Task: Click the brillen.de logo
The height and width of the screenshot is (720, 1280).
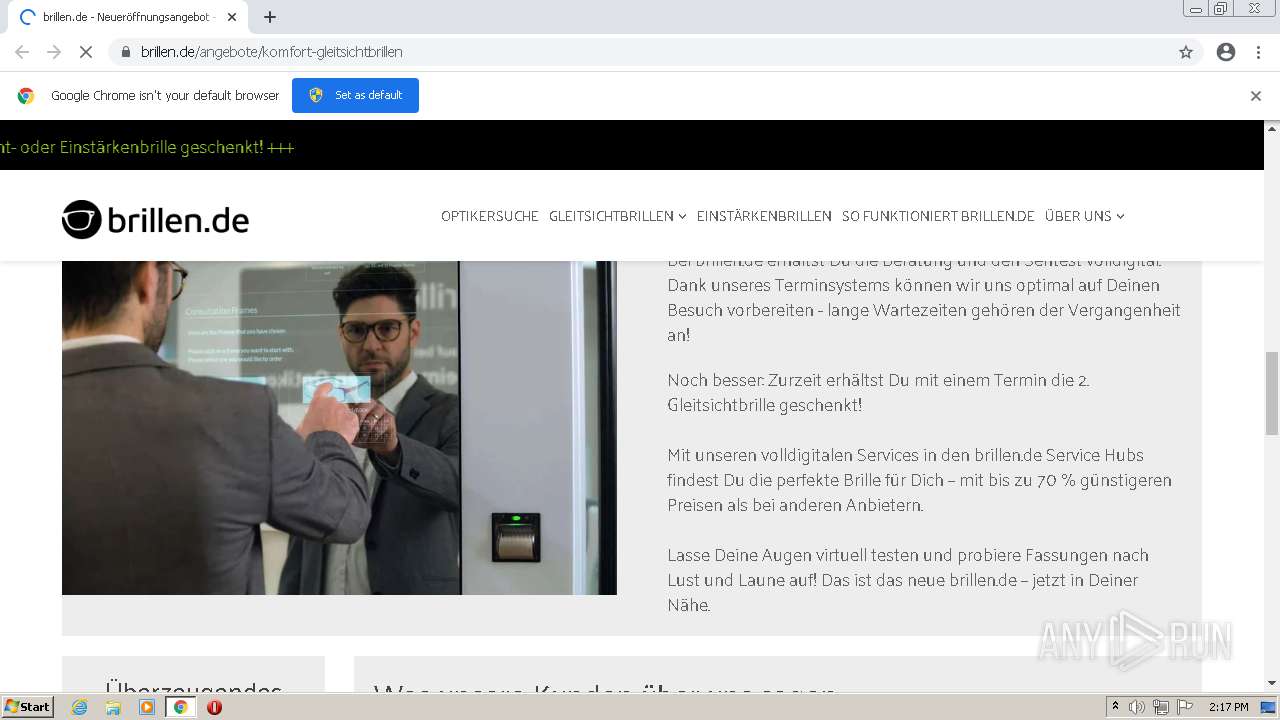Action: (x=155, y=220)
